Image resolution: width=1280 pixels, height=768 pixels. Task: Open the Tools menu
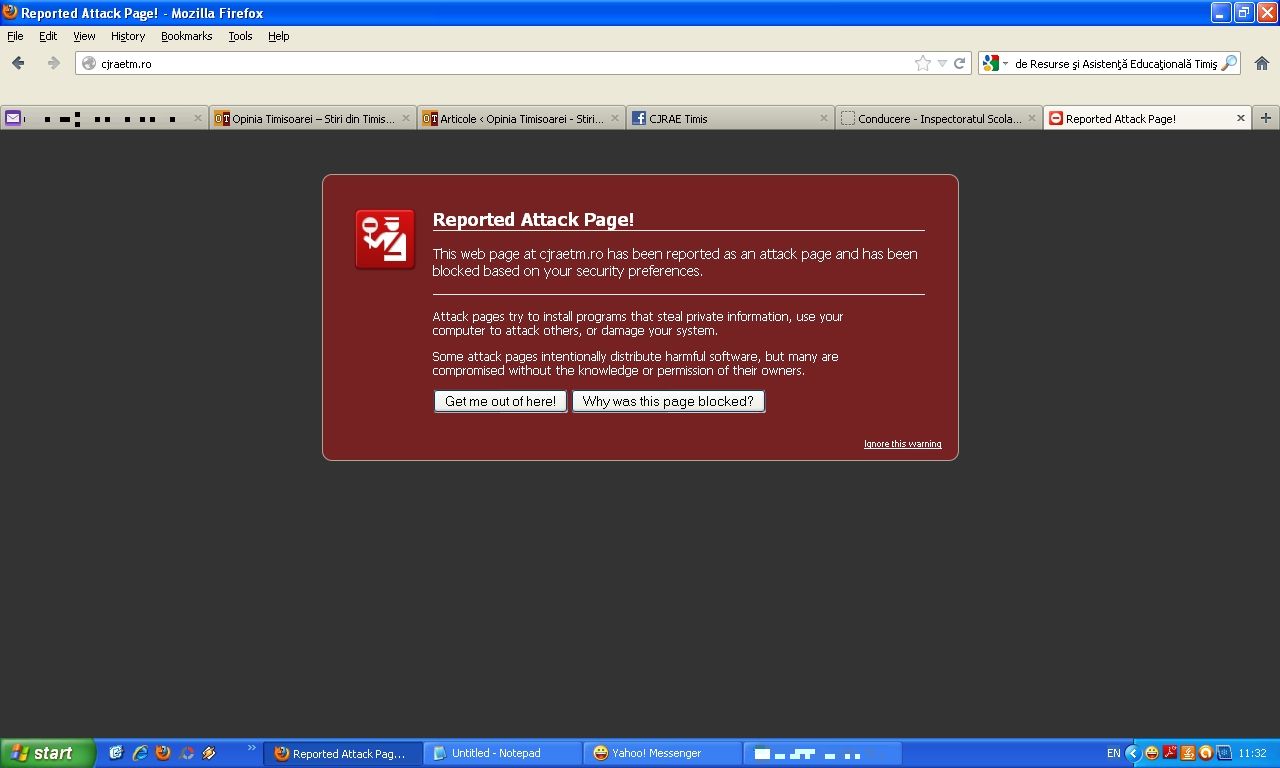pyautogui.click(x=240, y=36)
